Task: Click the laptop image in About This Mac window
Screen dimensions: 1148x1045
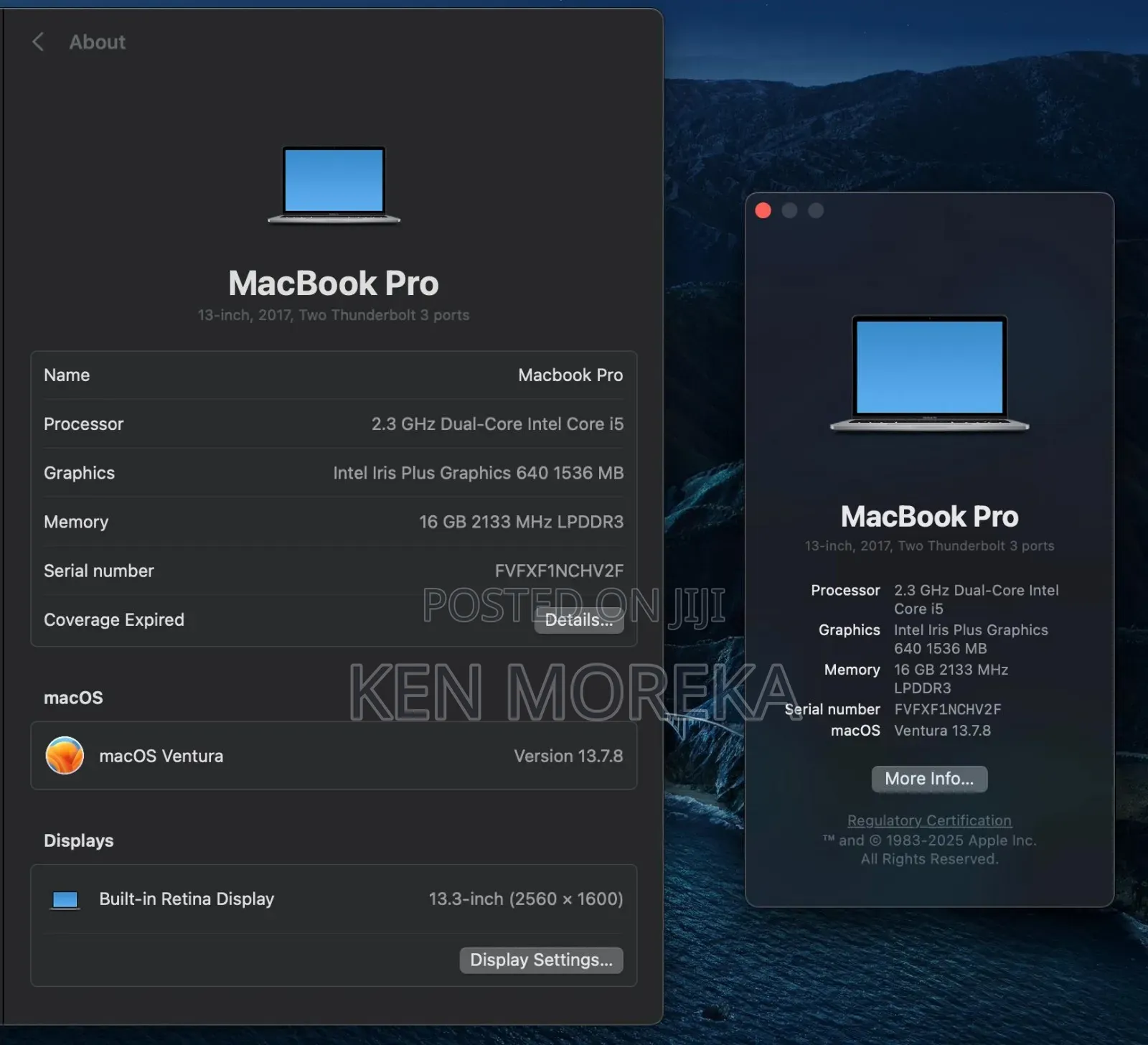Action: click(929, 373)
